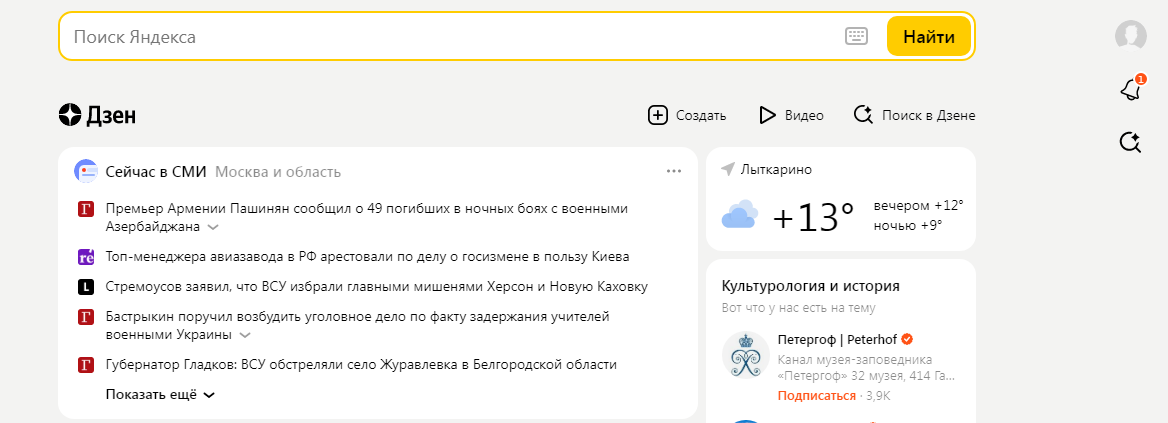This screenshot has width=1168, height=423.
Task: Open Петергоф | Peterhof channel name
Action: (x=838, y=339)
